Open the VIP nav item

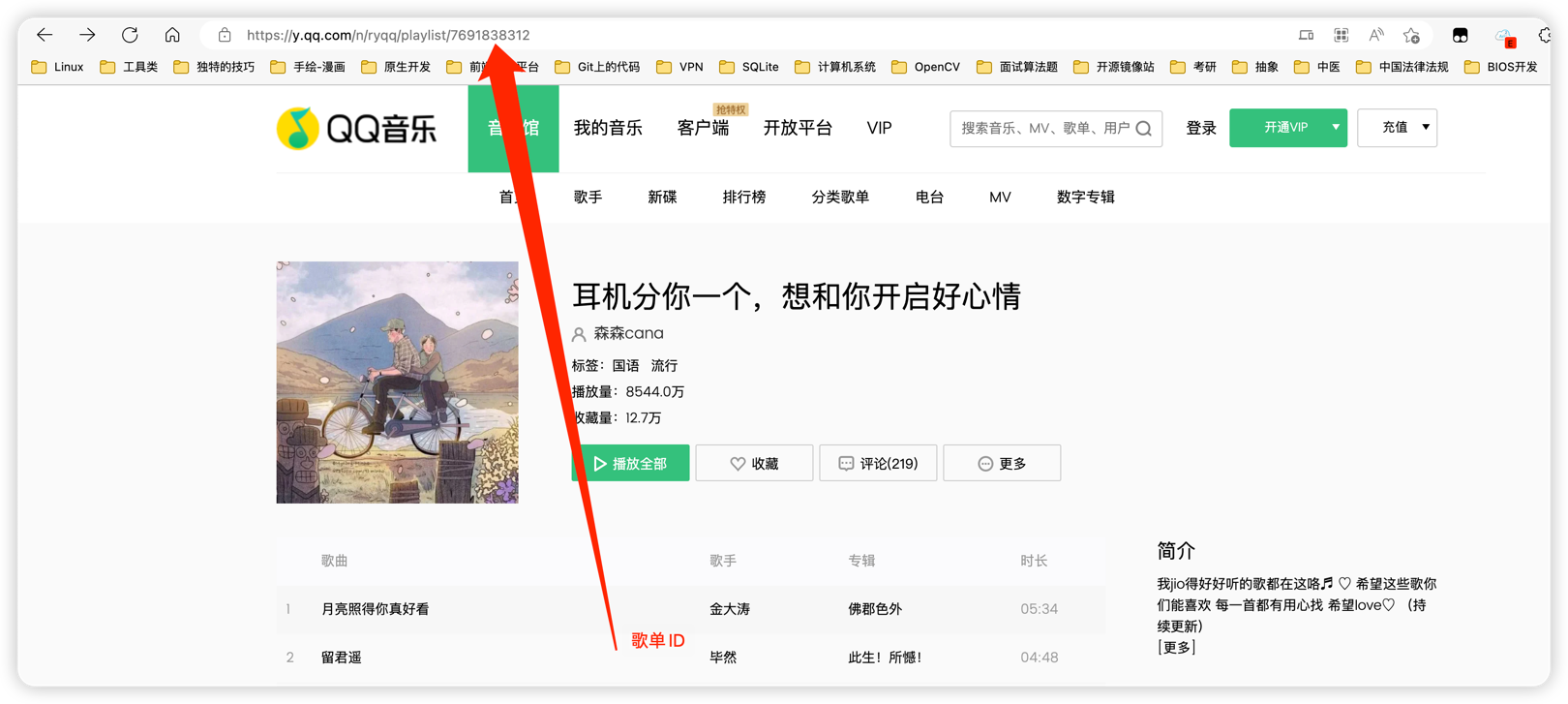[x=879, y=128]
